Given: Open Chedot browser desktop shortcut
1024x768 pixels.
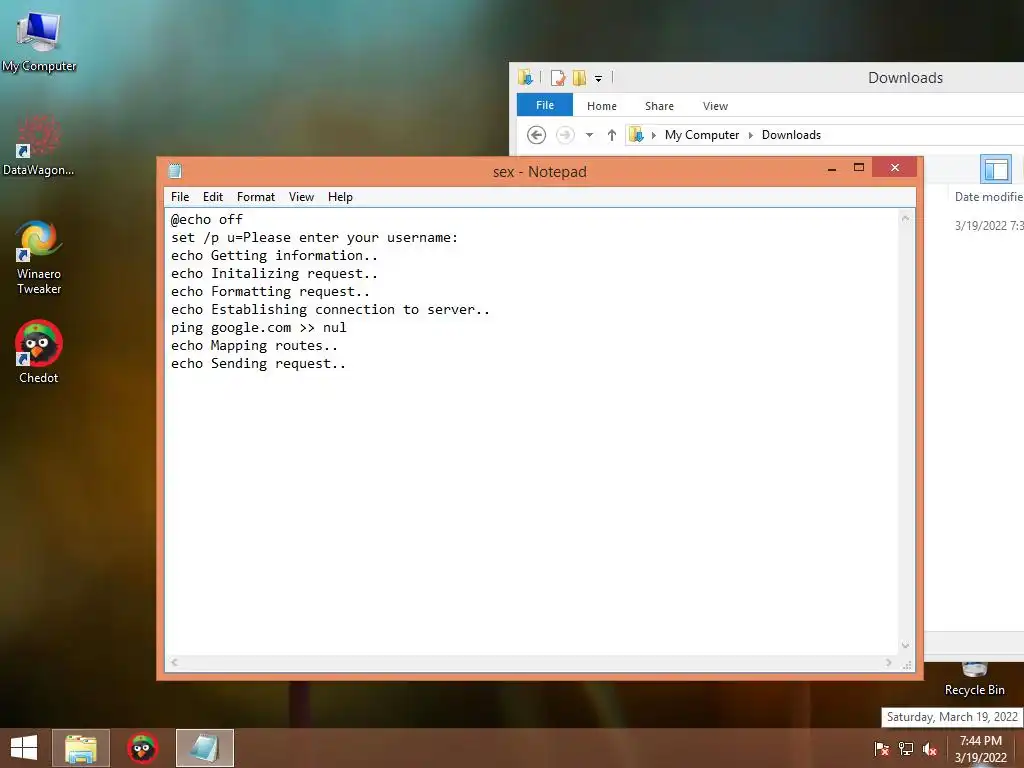Looking at the screenshot, I should pos(39,351).
